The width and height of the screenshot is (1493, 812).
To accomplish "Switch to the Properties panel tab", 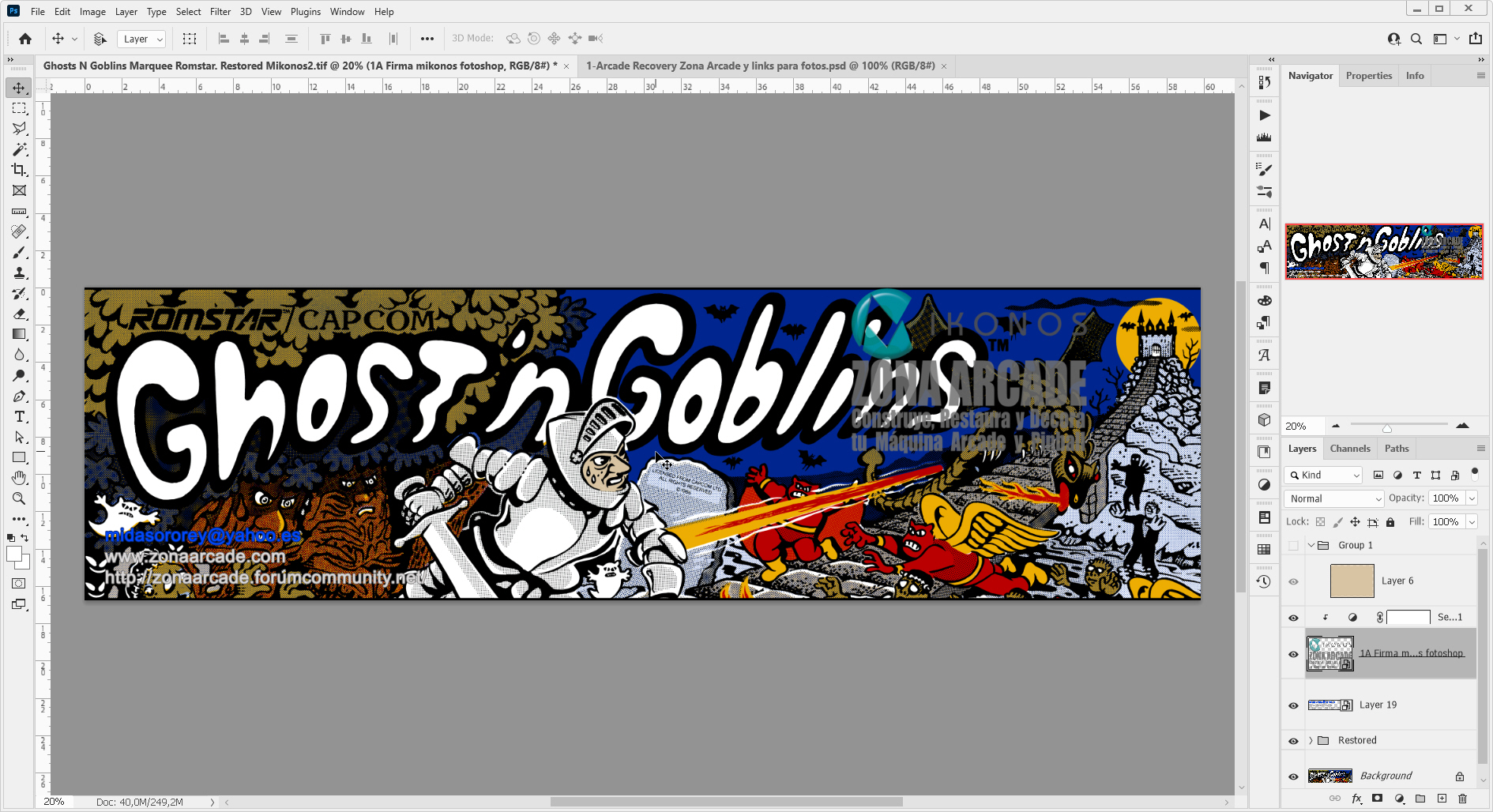I will [1369, 75].
